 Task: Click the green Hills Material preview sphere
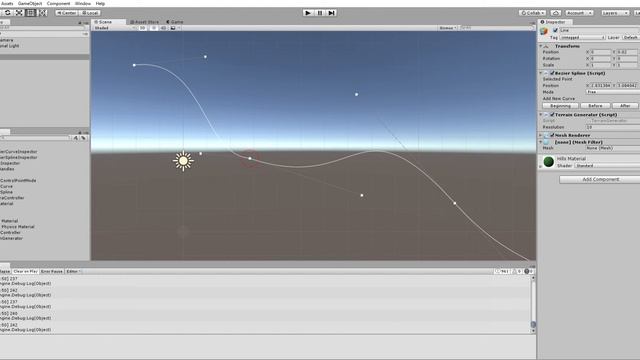point(549,162)
